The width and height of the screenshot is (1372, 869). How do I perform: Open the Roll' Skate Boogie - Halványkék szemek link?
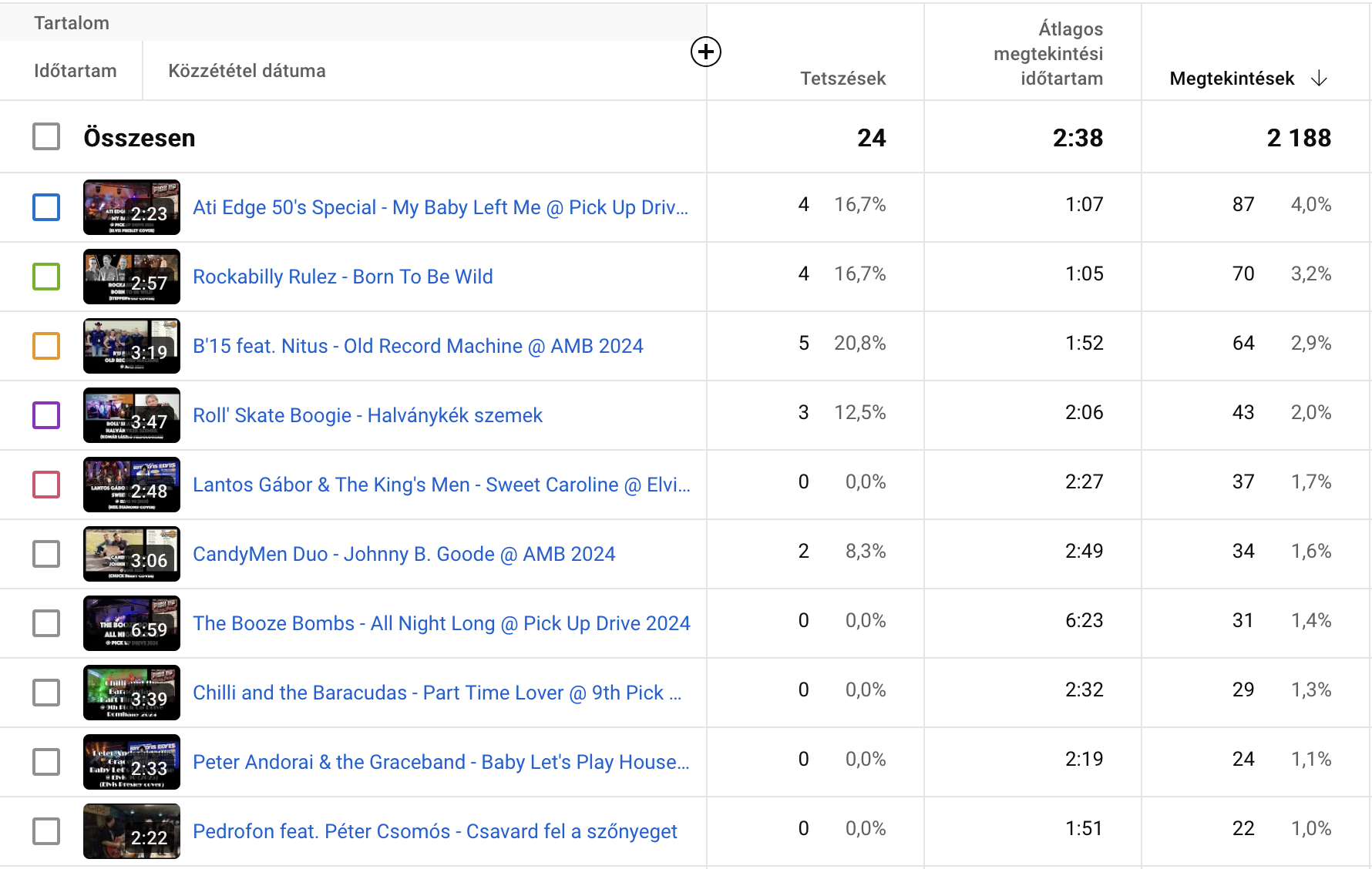[x=367, y=415]
